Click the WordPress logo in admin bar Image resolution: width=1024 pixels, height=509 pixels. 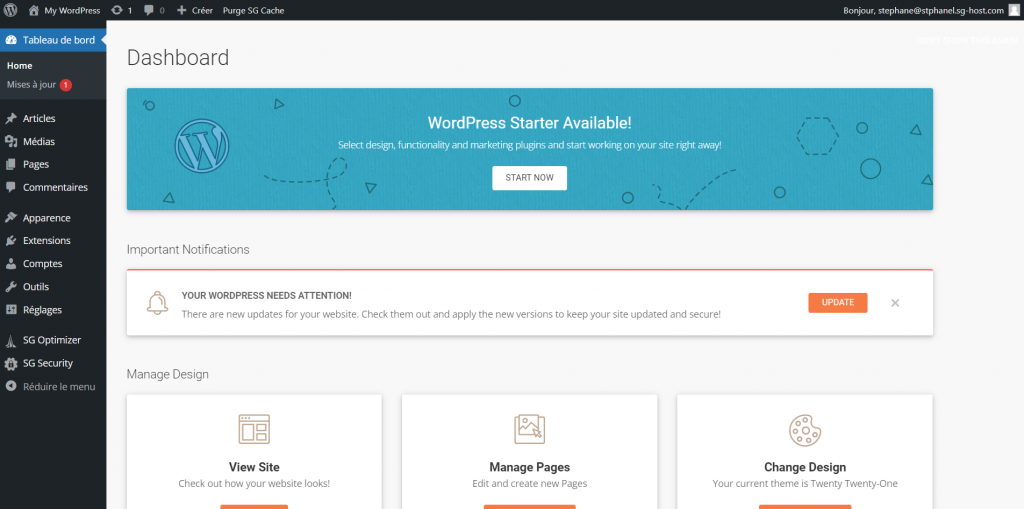(x=10, y=10)
